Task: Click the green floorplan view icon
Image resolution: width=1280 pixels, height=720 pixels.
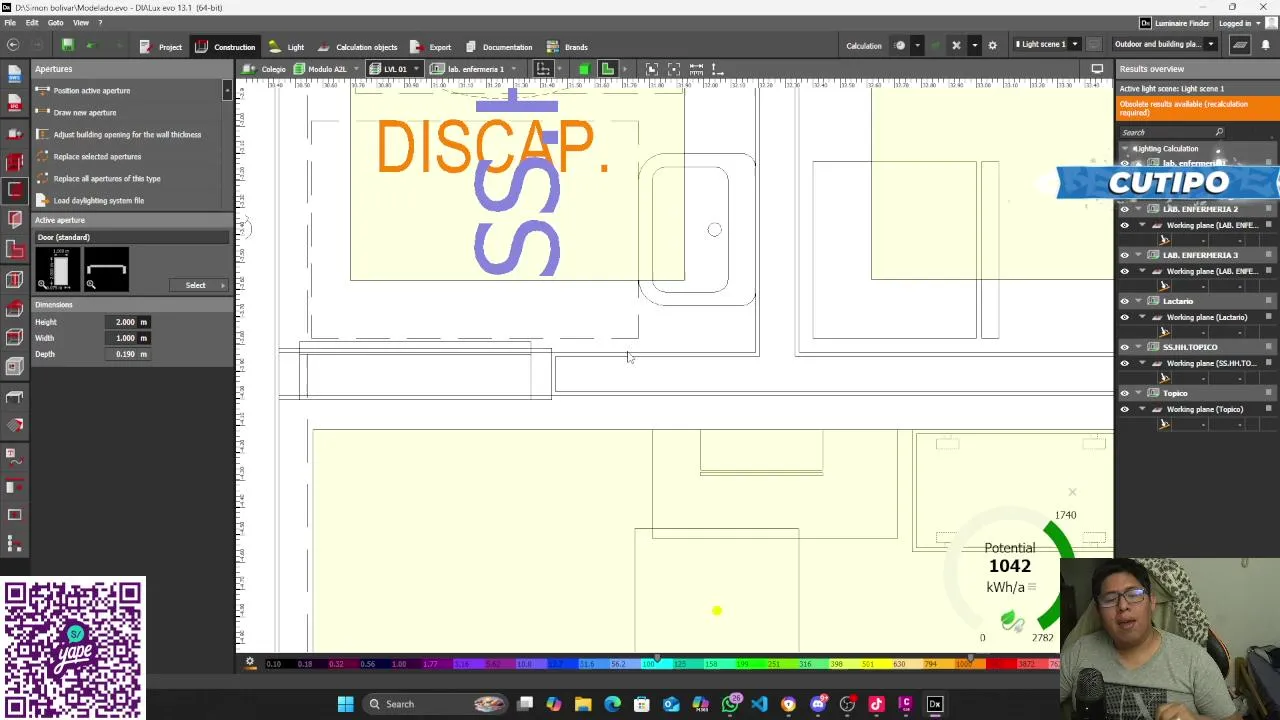Action: (607, 69)
